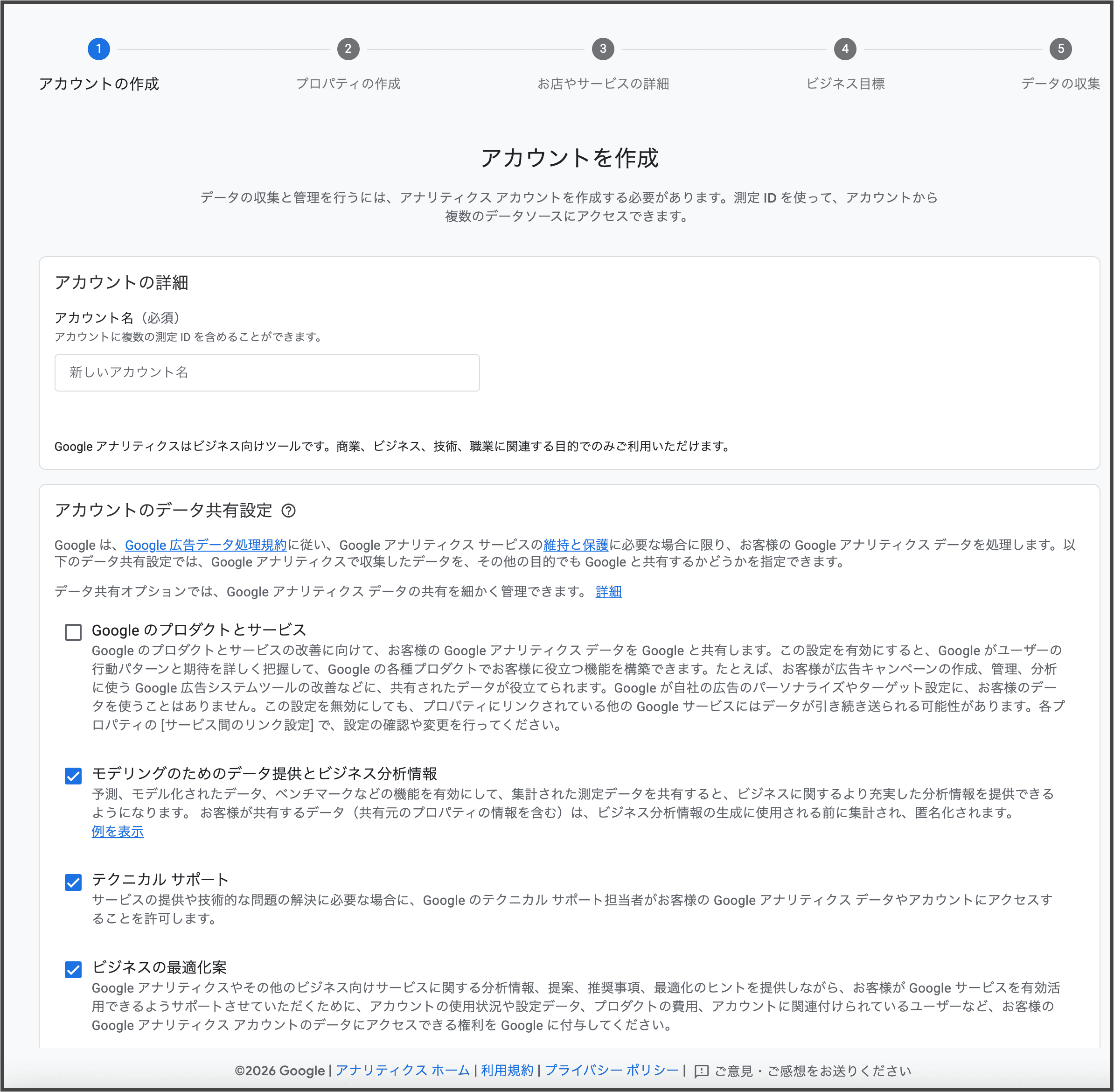This screenshot has width=1114, height=1092.
Task: Select the お店やサービスの詳細 step label
Action: tap(603, 84)
